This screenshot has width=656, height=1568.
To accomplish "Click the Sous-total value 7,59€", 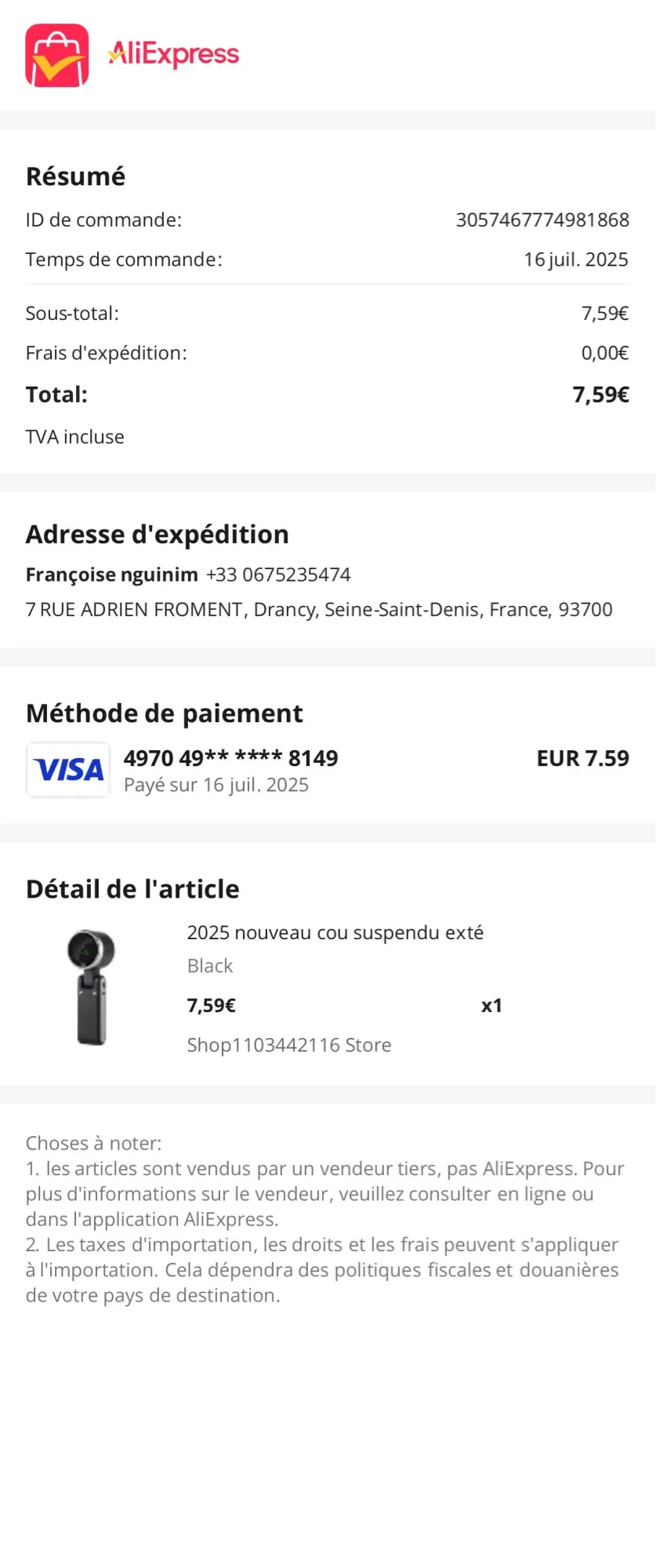I will 605,314.
